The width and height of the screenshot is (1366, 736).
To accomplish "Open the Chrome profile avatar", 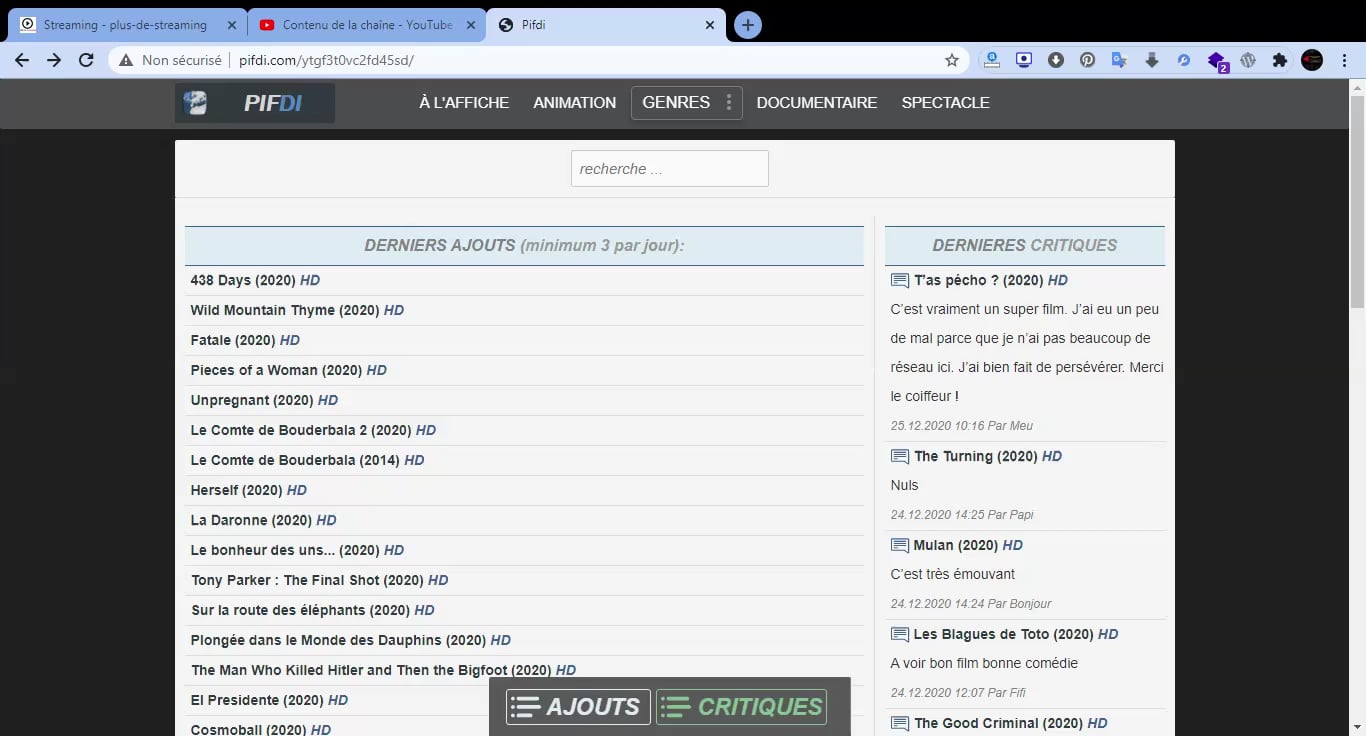I will [x=1312, y=60].
